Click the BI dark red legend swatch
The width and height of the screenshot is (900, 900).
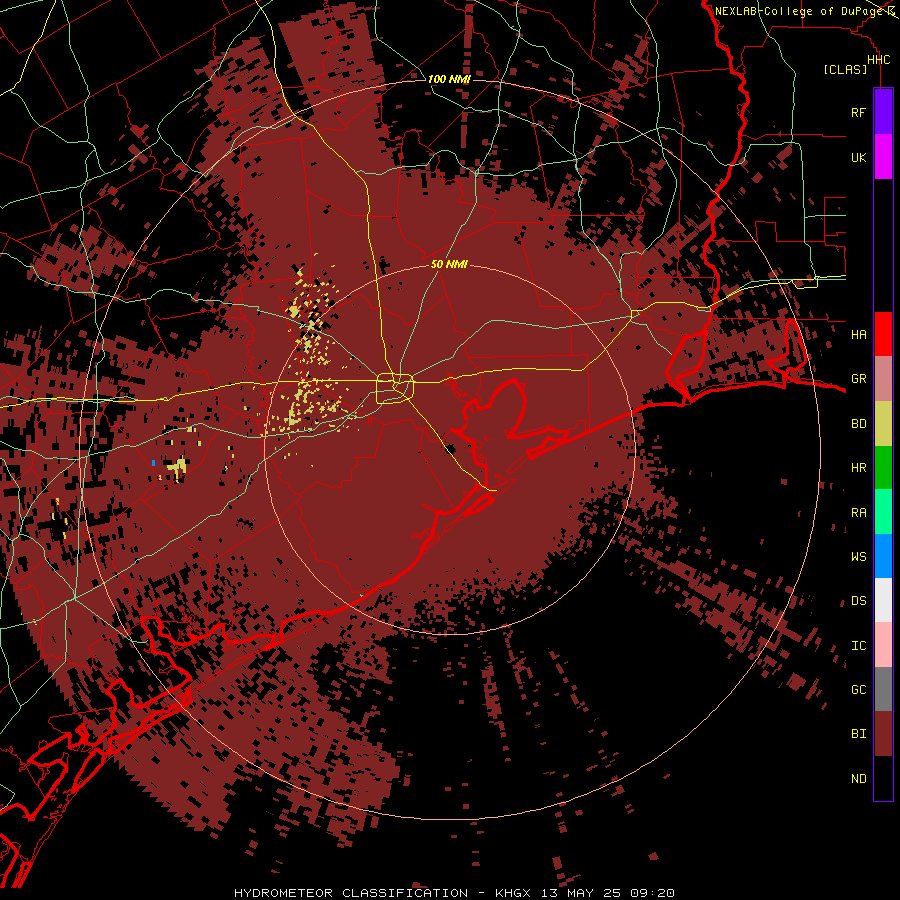(883, 734)
